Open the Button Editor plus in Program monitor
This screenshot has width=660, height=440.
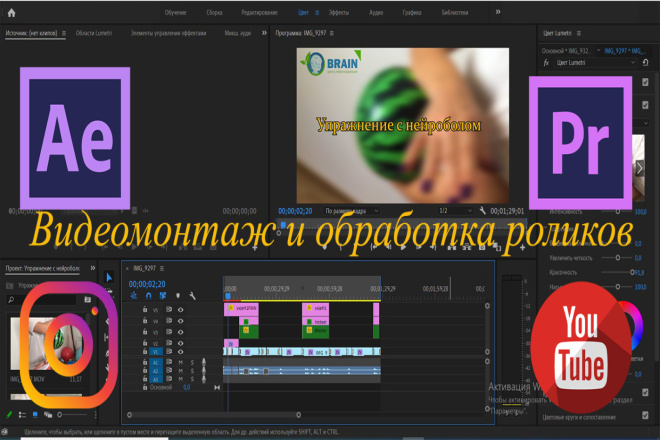point(522,248)
